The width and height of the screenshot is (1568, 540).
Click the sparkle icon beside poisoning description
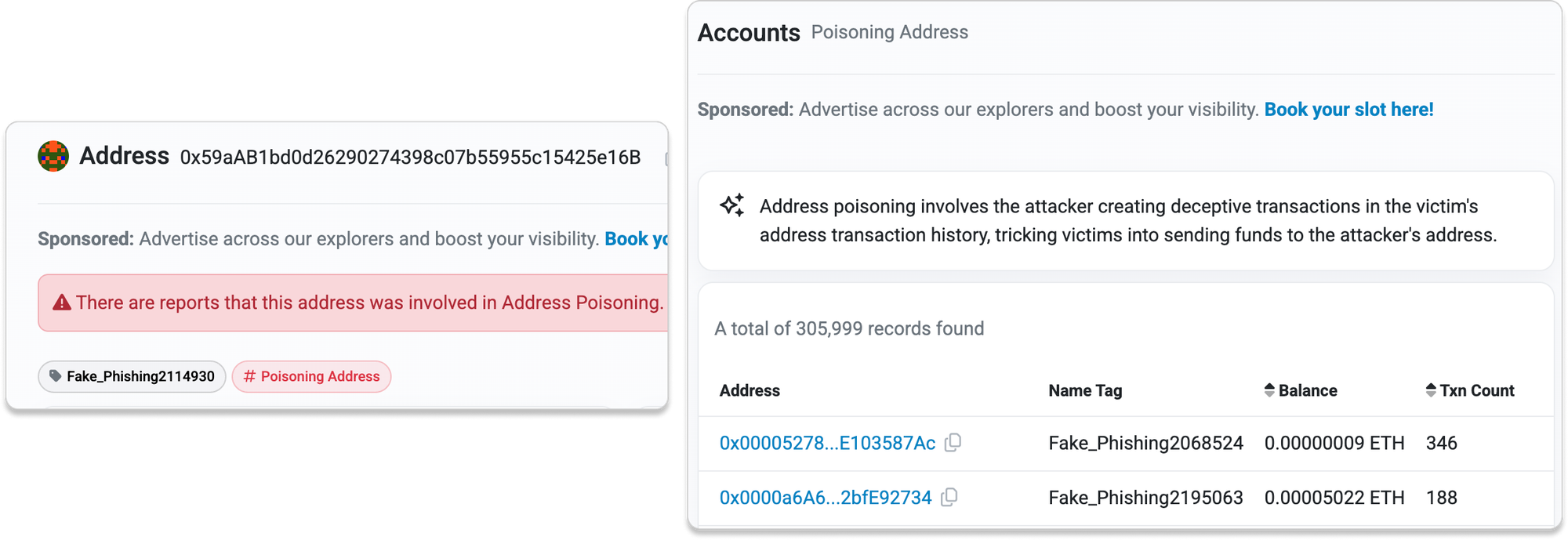point(732,205)
